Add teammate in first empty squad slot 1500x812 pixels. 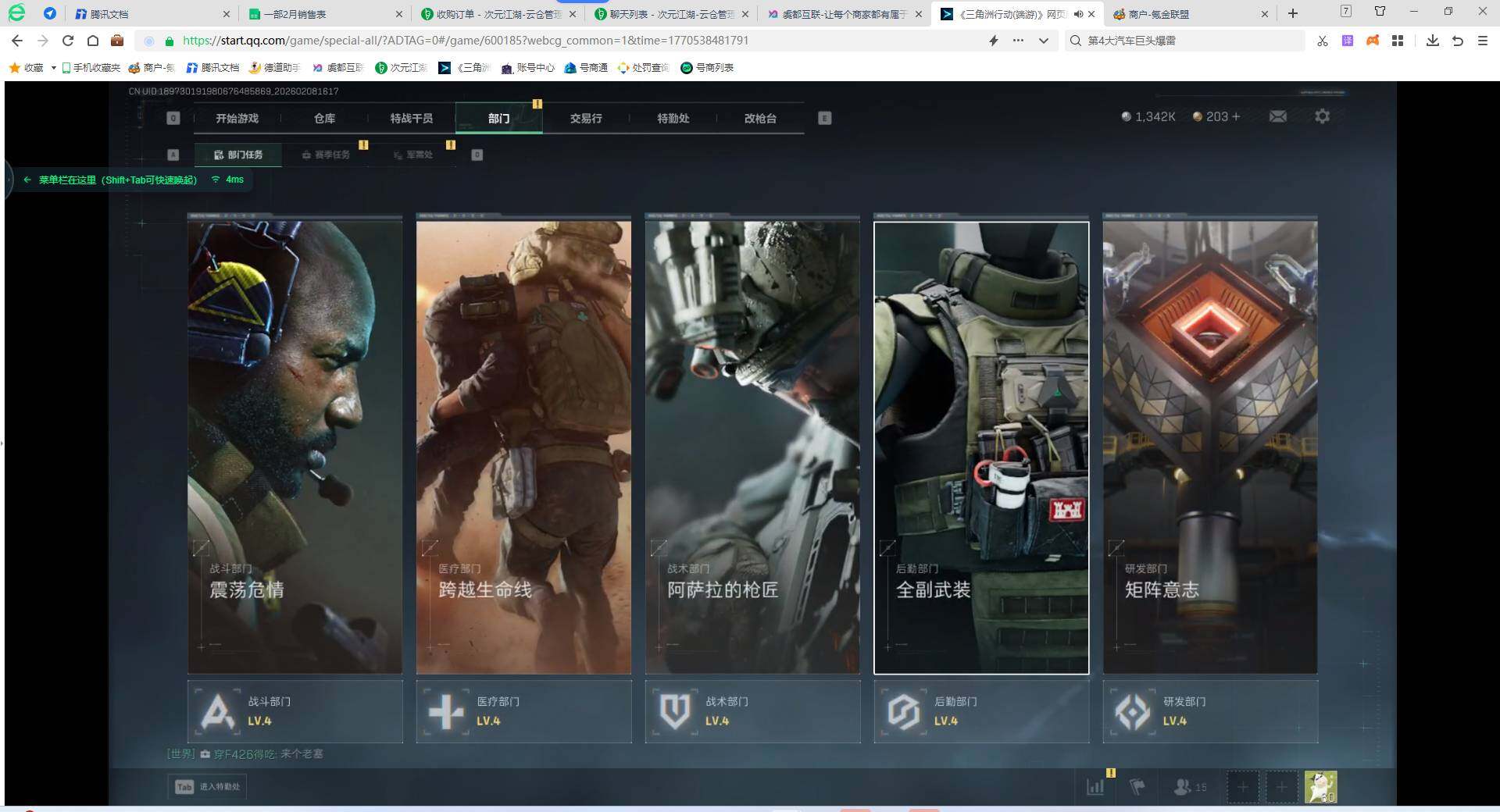(1242, 787)
